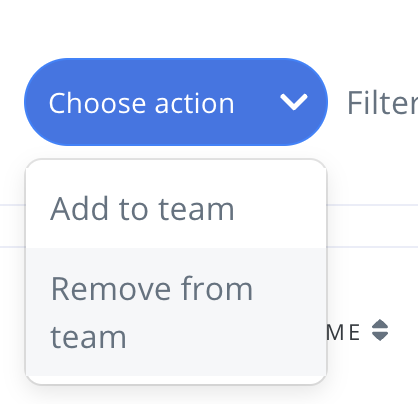Click the white chevron in Choose action
Screen dimensions: 418x404
pos(294,102)
